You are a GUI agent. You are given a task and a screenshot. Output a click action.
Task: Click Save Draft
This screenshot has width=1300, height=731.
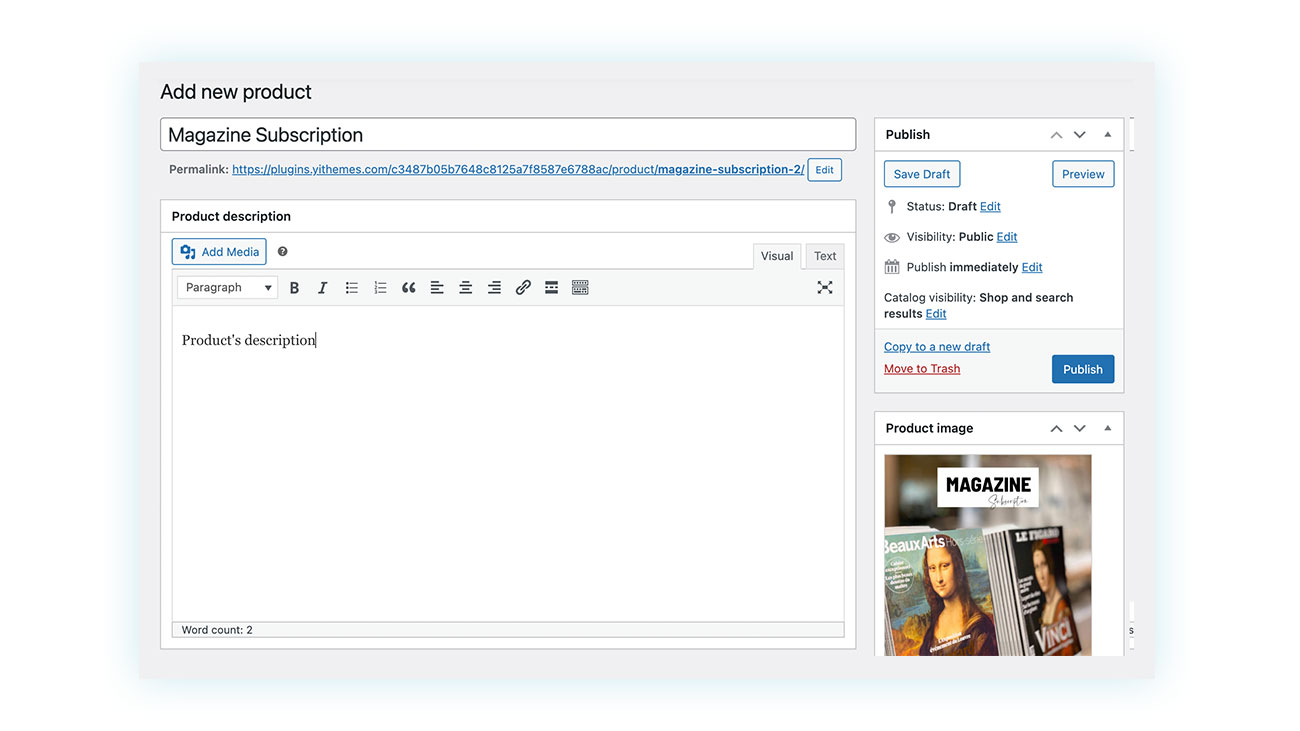coord(922,174)
